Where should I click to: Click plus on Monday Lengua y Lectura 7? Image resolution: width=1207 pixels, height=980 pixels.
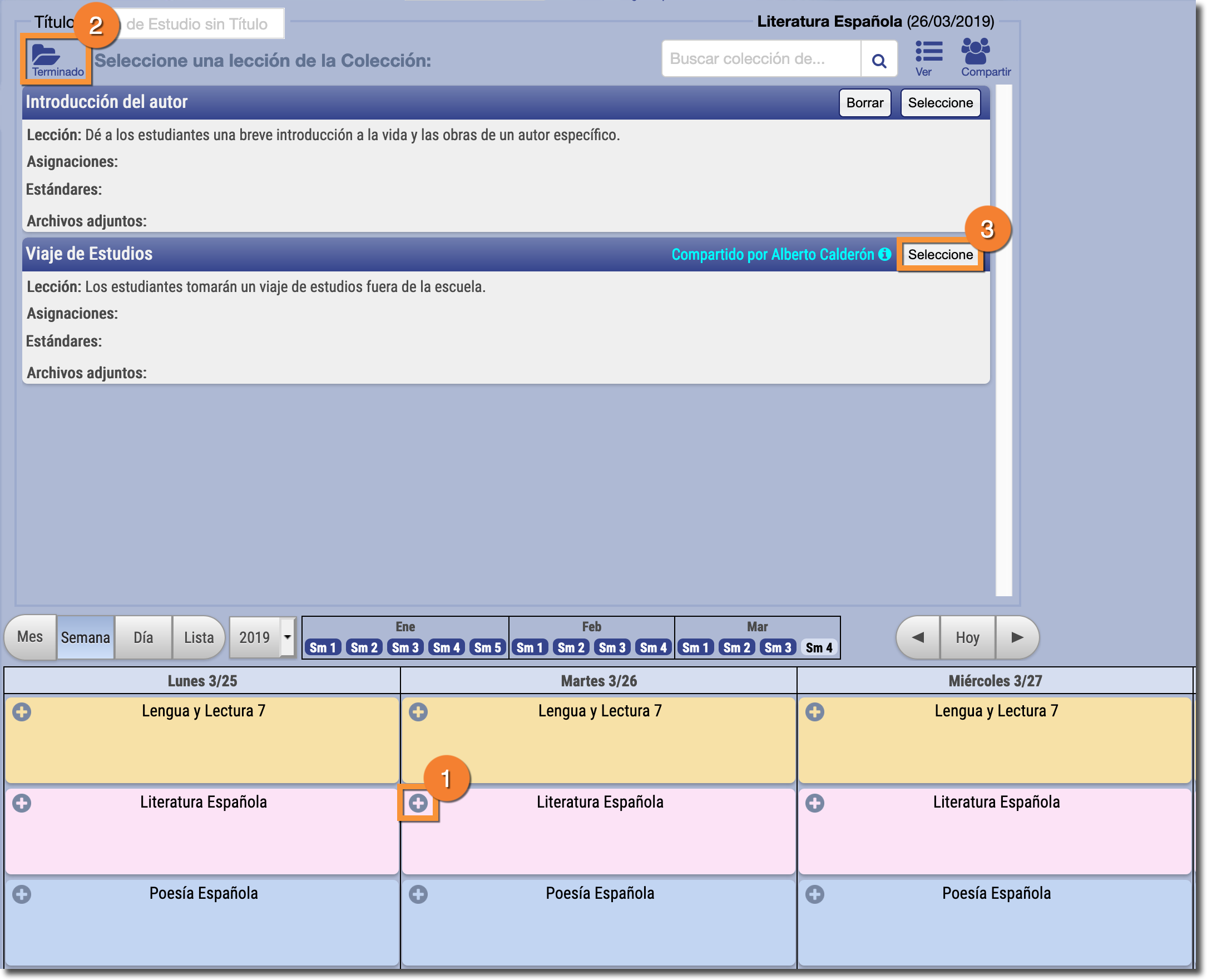[22, 711]
